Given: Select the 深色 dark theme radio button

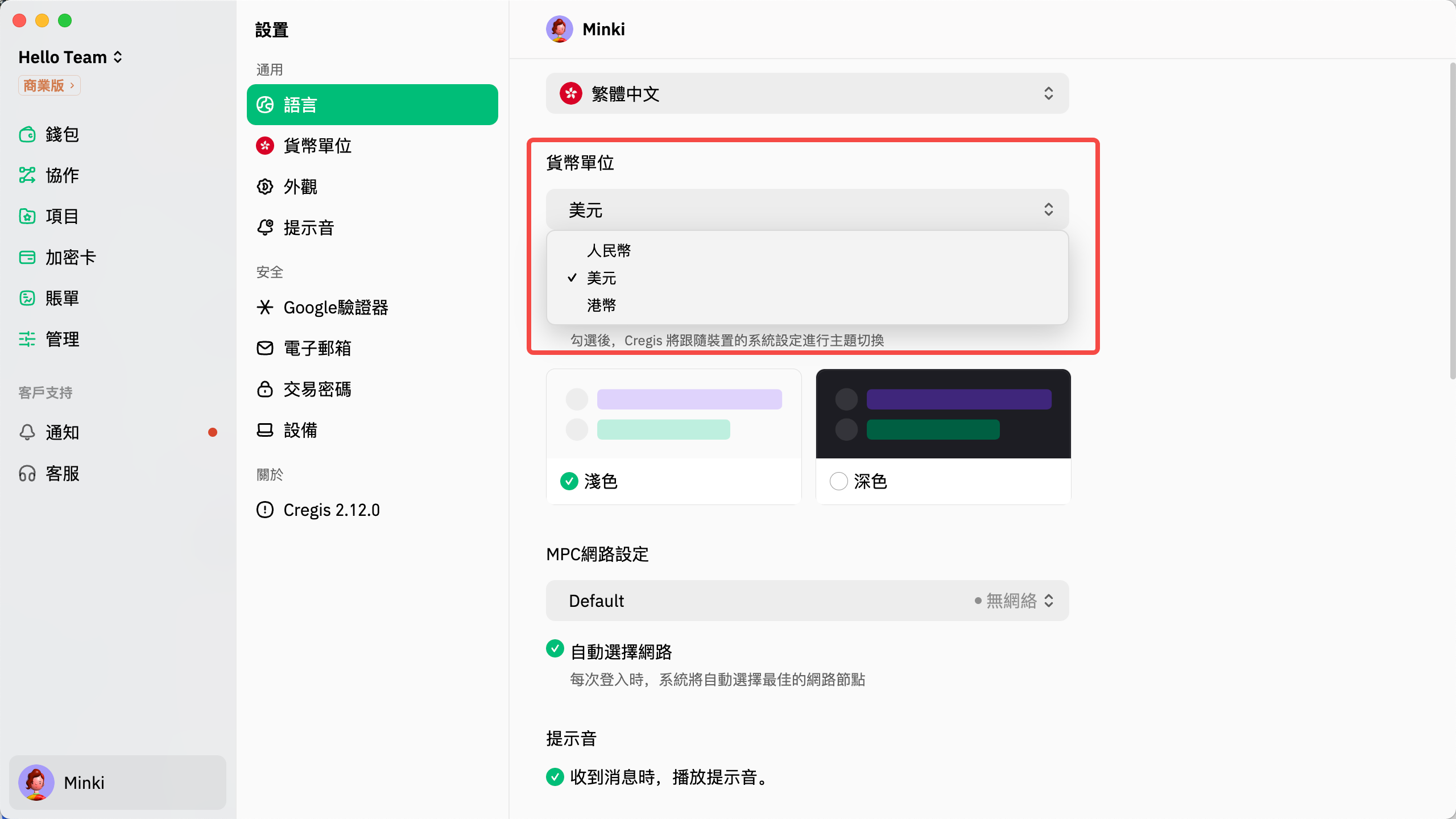Looking at the screenshot, I should (838, 481).
